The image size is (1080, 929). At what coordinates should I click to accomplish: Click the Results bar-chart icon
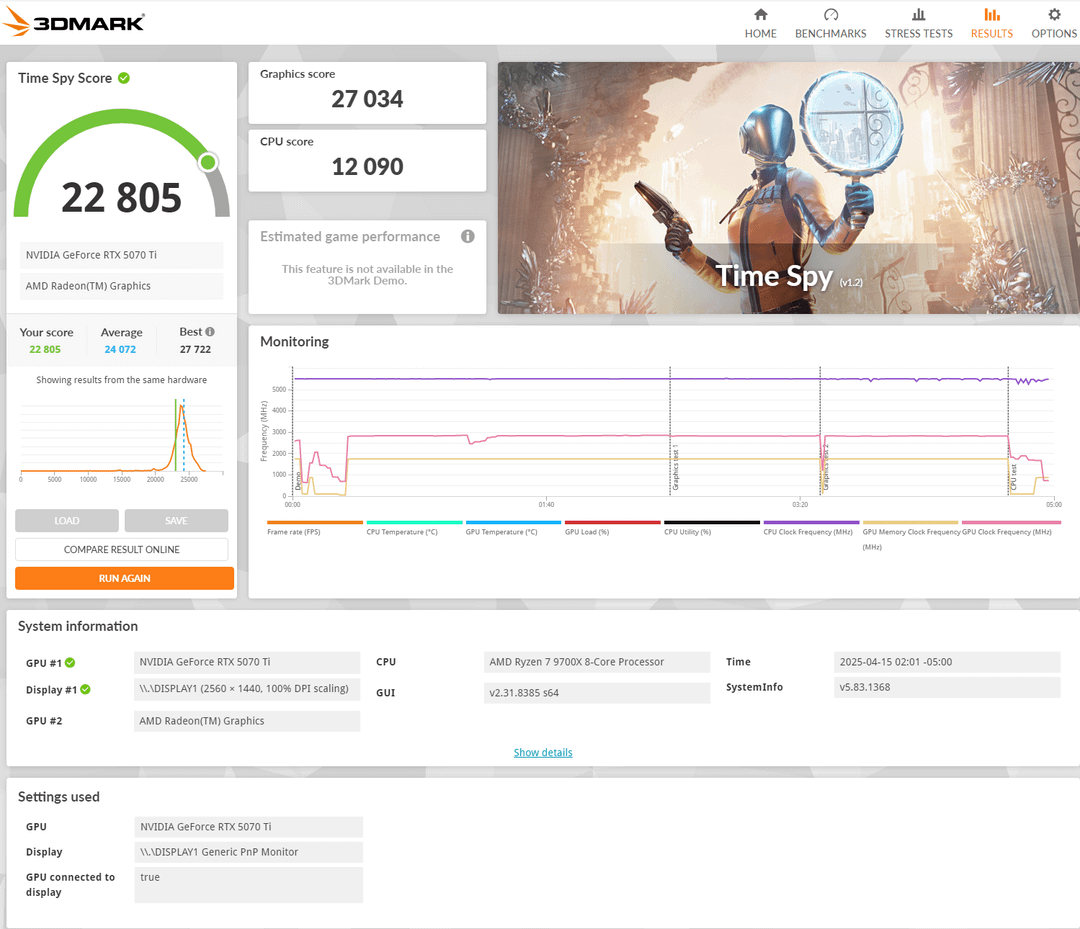tap(992, 14)
